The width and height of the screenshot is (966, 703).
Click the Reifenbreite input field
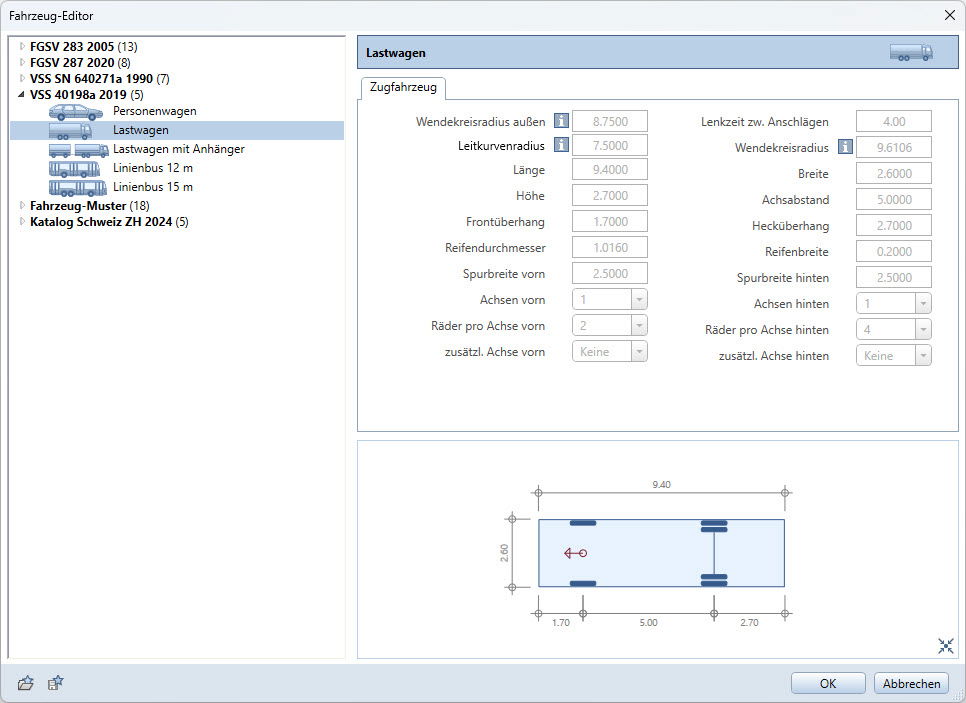[893, 251]
